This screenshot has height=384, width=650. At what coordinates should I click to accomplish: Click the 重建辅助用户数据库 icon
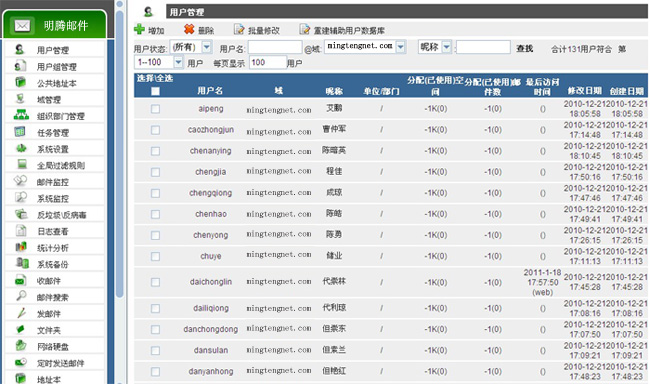[x=305, y=29]
